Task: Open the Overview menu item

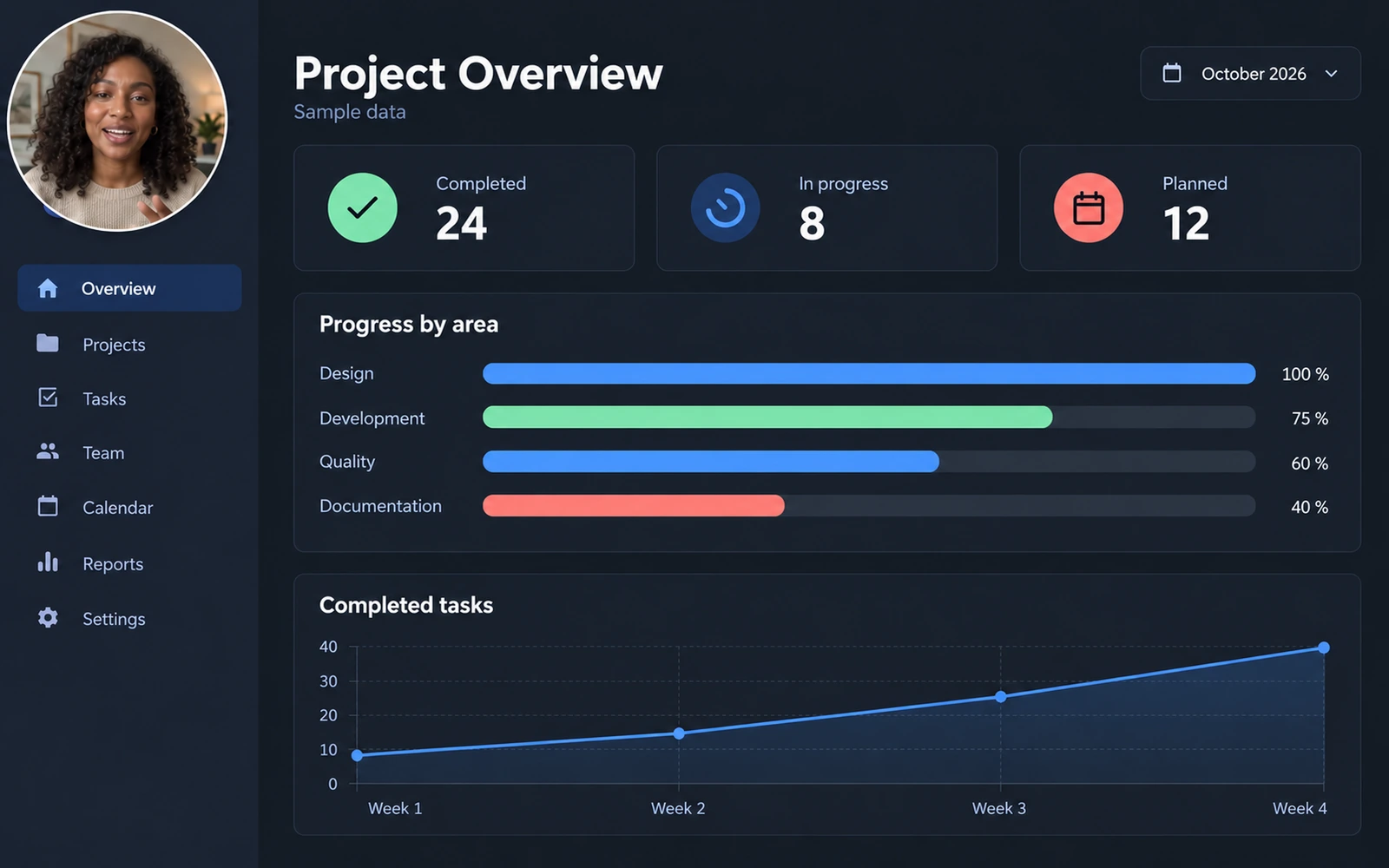Action: tap(129, 288)
